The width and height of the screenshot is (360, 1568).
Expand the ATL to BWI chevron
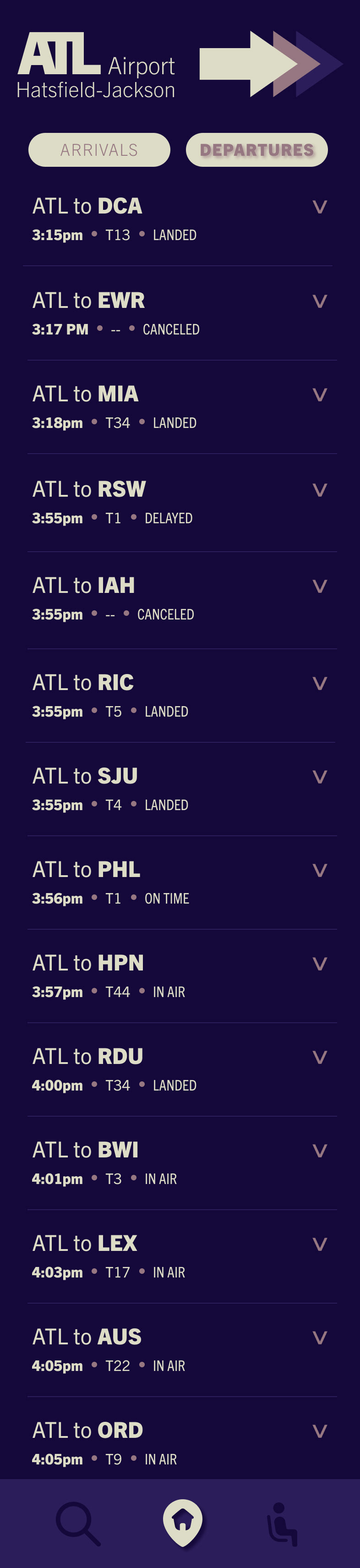pyautogui.click(x=320, y=1151)
